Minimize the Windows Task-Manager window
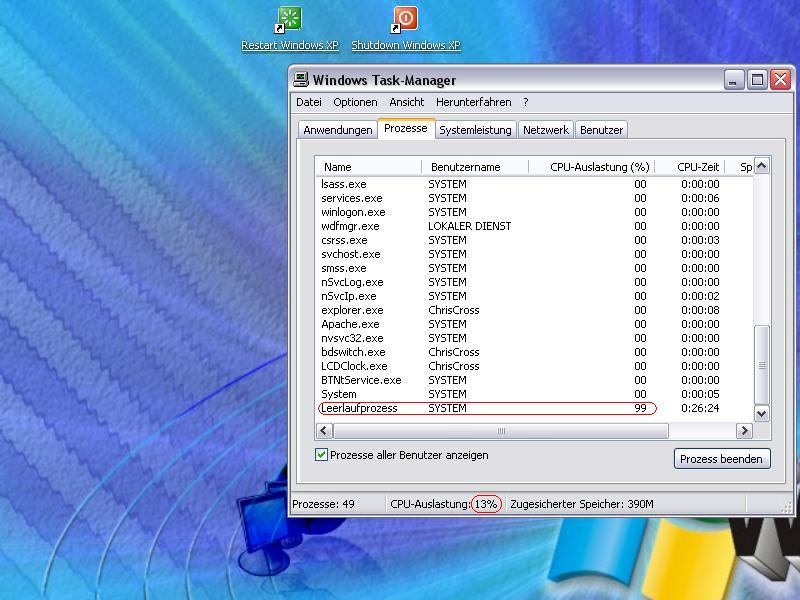 pyautogui.click(x=733, y=80)
